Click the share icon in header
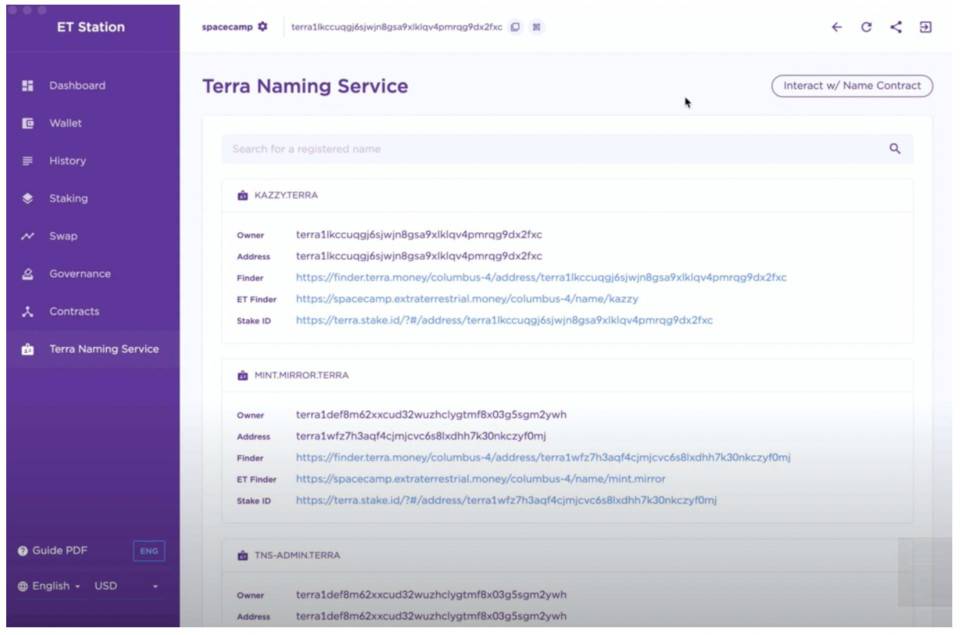 [896, 27]
